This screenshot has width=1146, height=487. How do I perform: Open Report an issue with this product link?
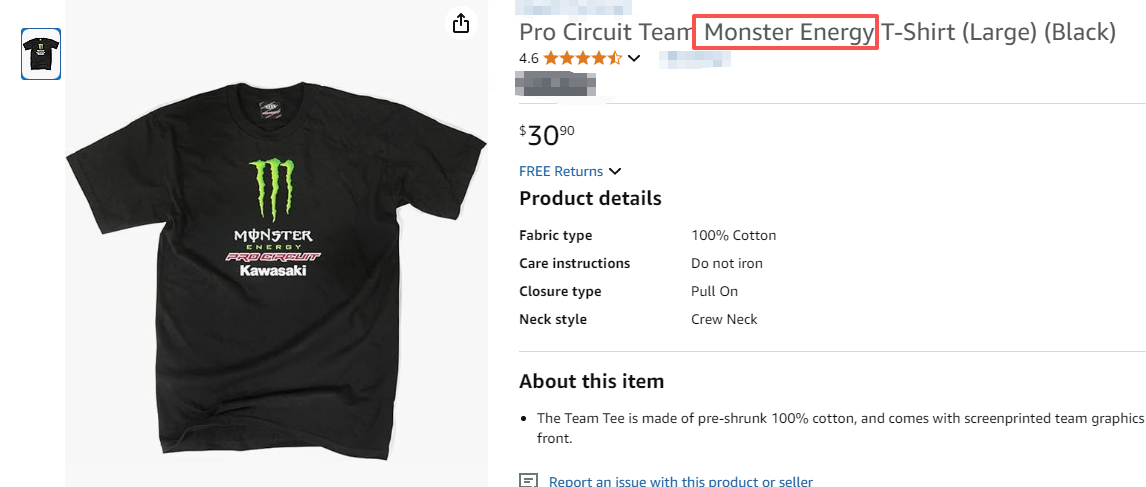click(680, 482)
